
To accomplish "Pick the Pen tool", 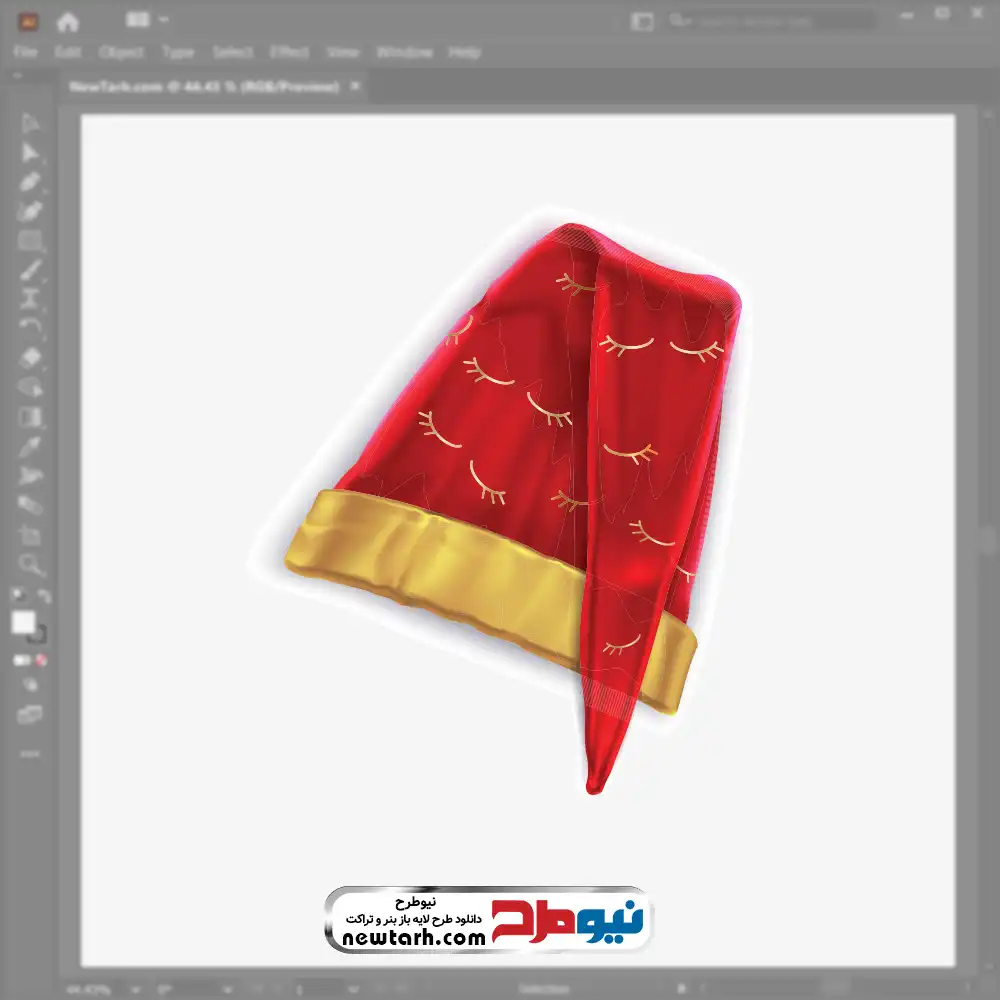I will (x=30, y=182).
